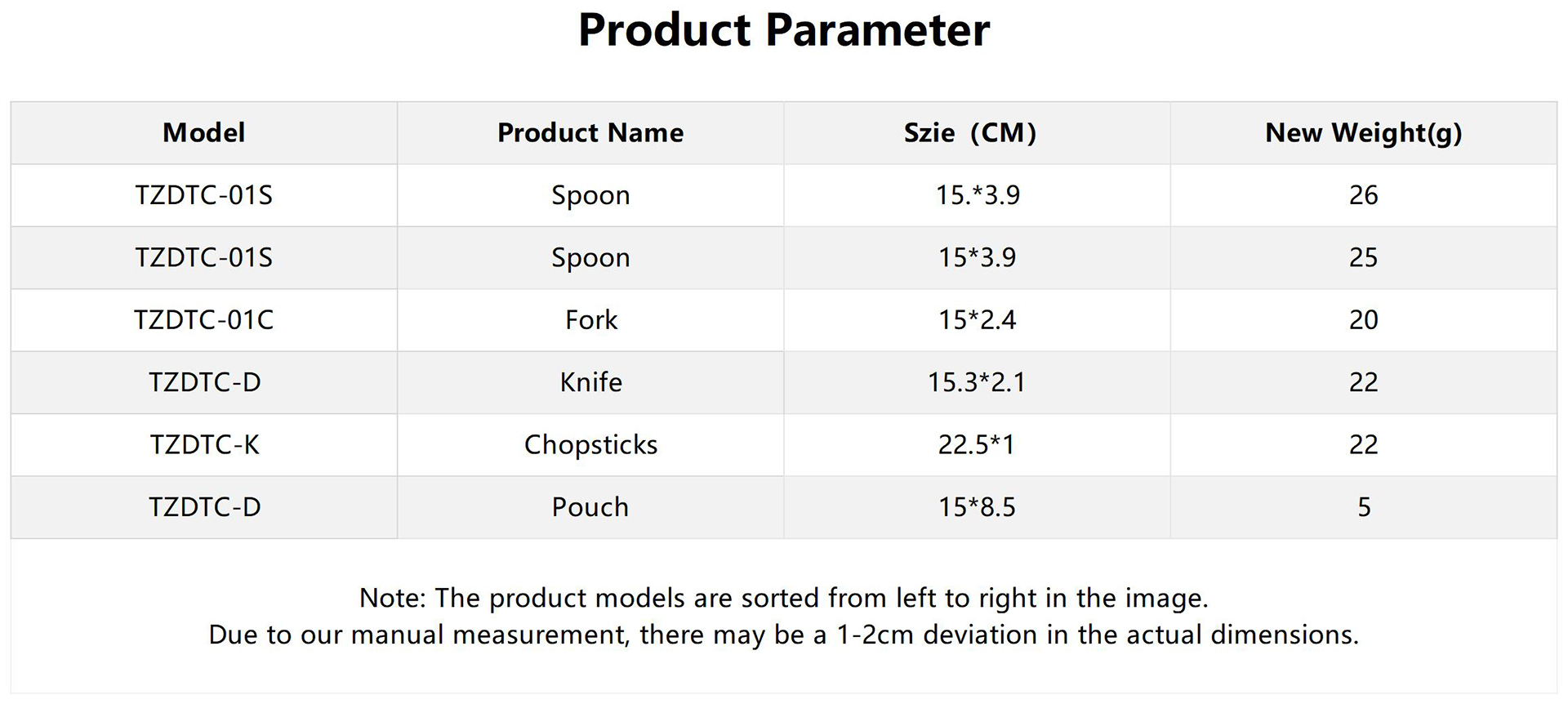The width and height of the screenshot is (1568, 704).
Task: Click the weight value 26
Action: tap(1363, 195)
